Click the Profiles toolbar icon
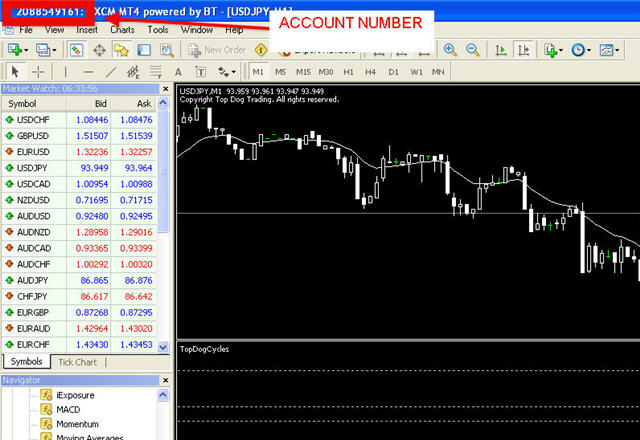 [43, 50]
